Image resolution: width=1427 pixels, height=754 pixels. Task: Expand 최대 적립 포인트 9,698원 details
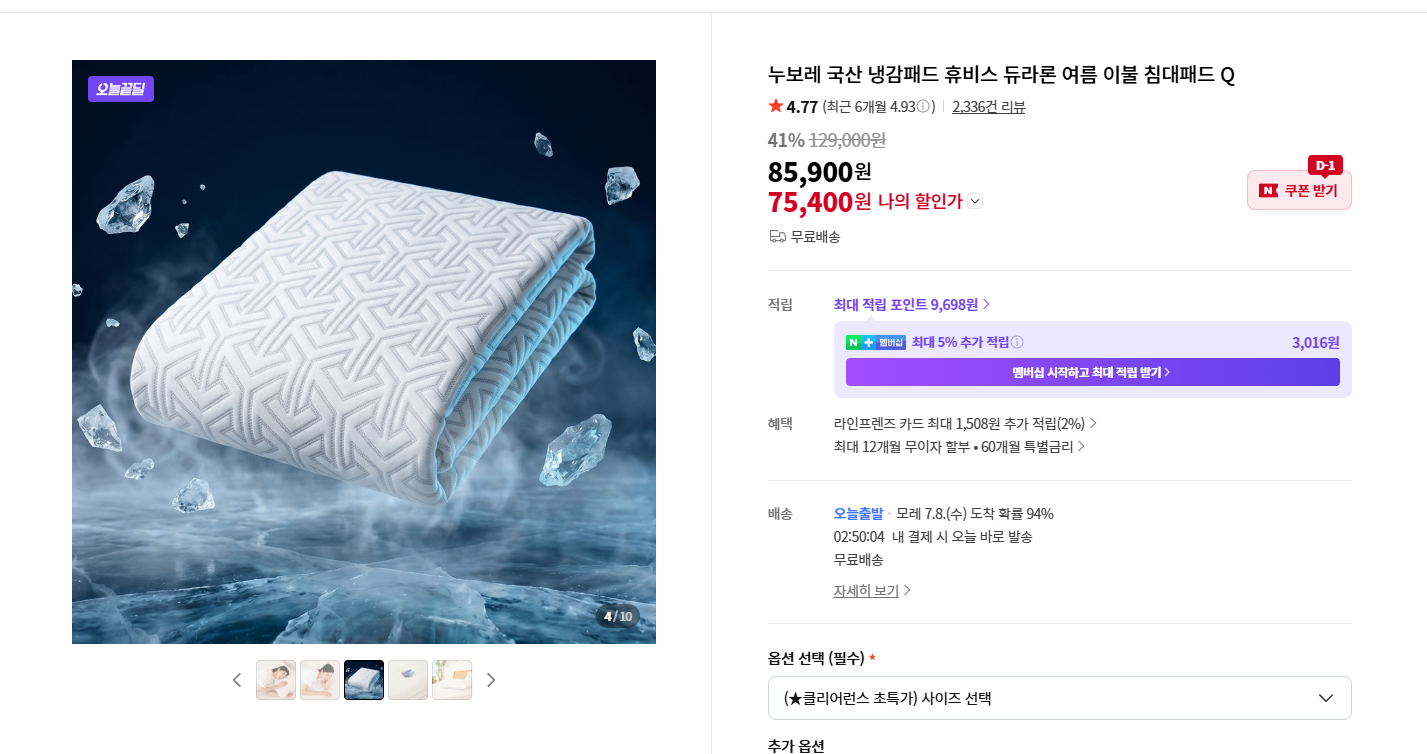tap(912, 304)
